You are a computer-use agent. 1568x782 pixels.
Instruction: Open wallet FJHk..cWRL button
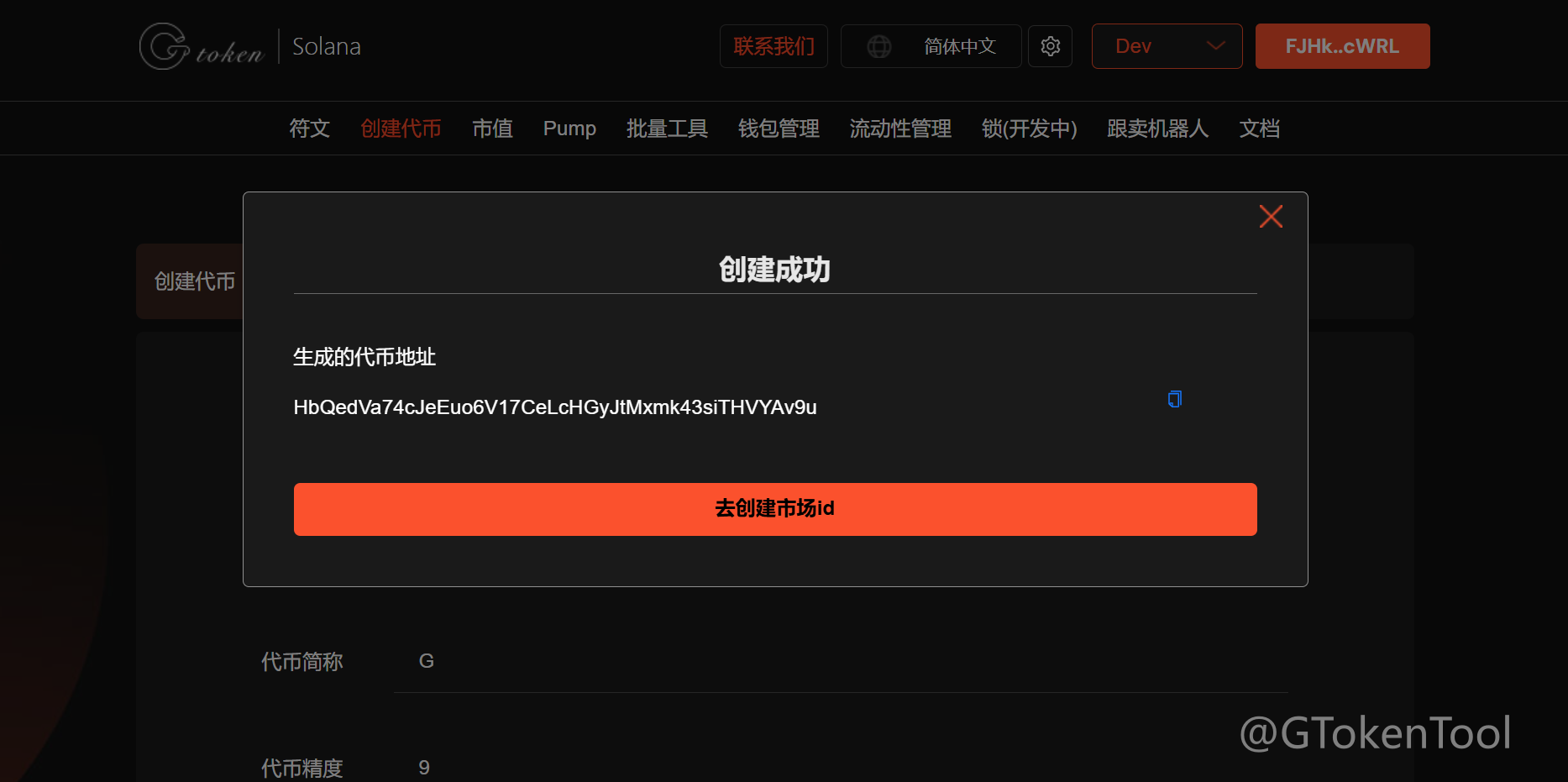tap(1341, 46)
